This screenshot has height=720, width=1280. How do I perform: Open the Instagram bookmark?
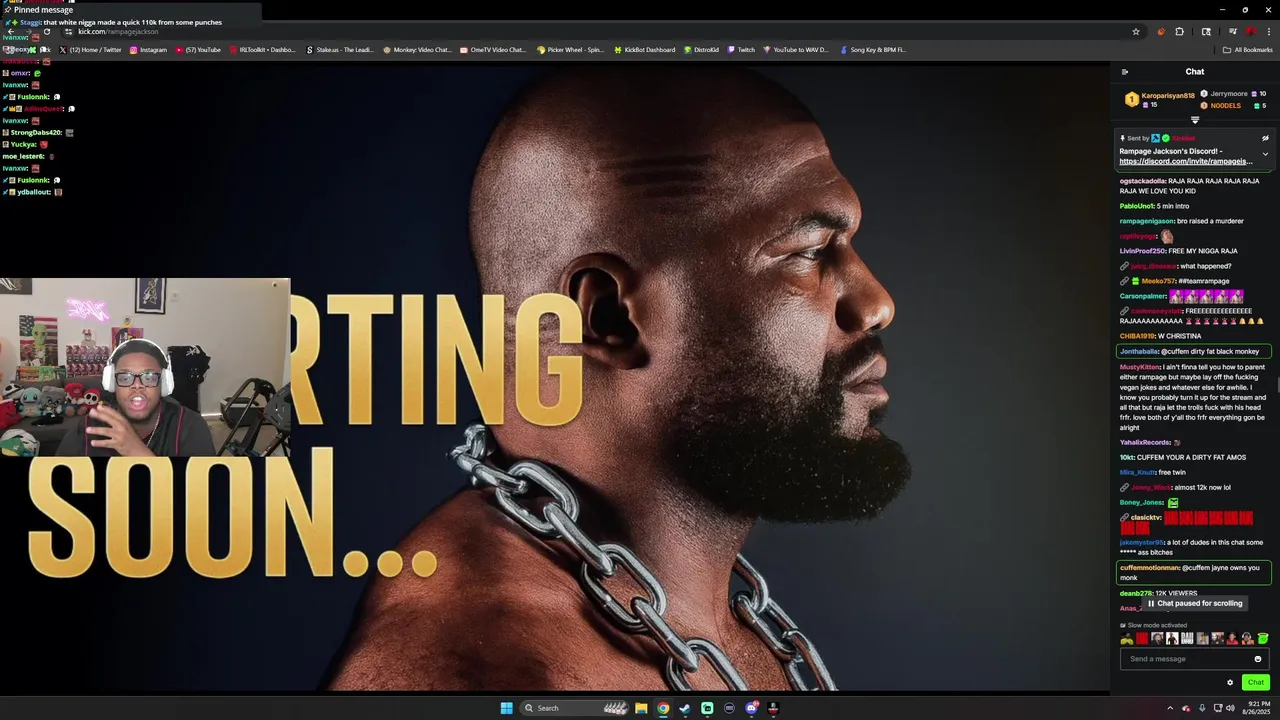(148, 50)
